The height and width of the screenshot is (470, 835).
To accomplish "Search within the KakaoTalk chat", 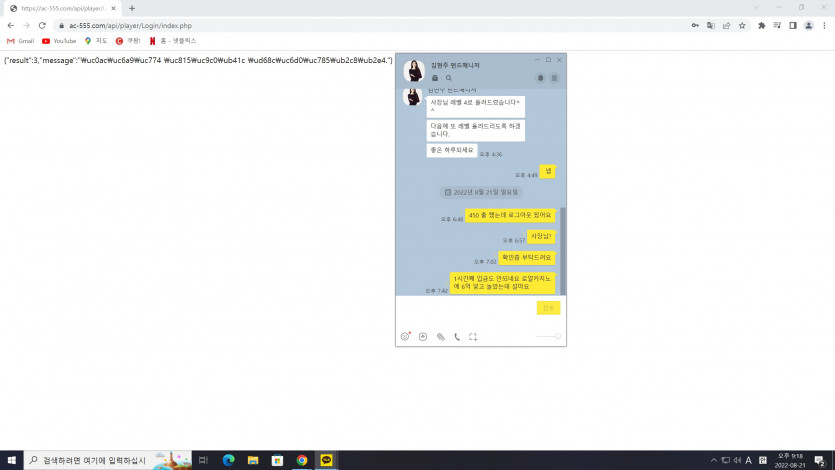I will [x=449, y=78].
